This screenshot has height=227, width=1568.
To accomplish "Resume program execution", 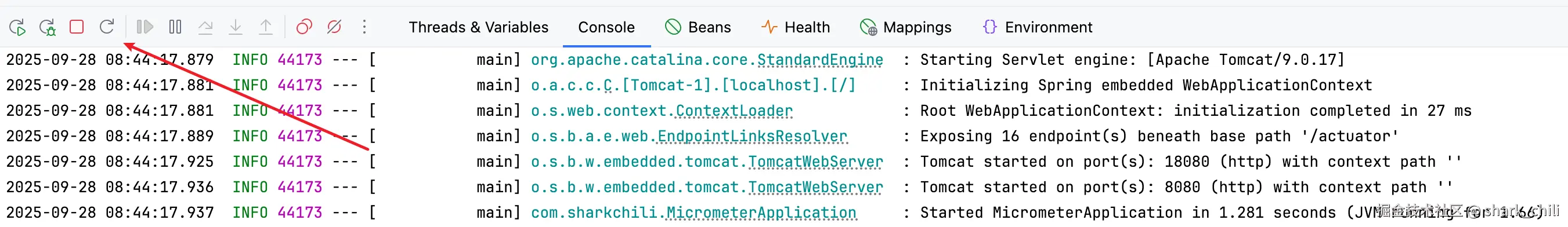I will (x=145, y=27).
